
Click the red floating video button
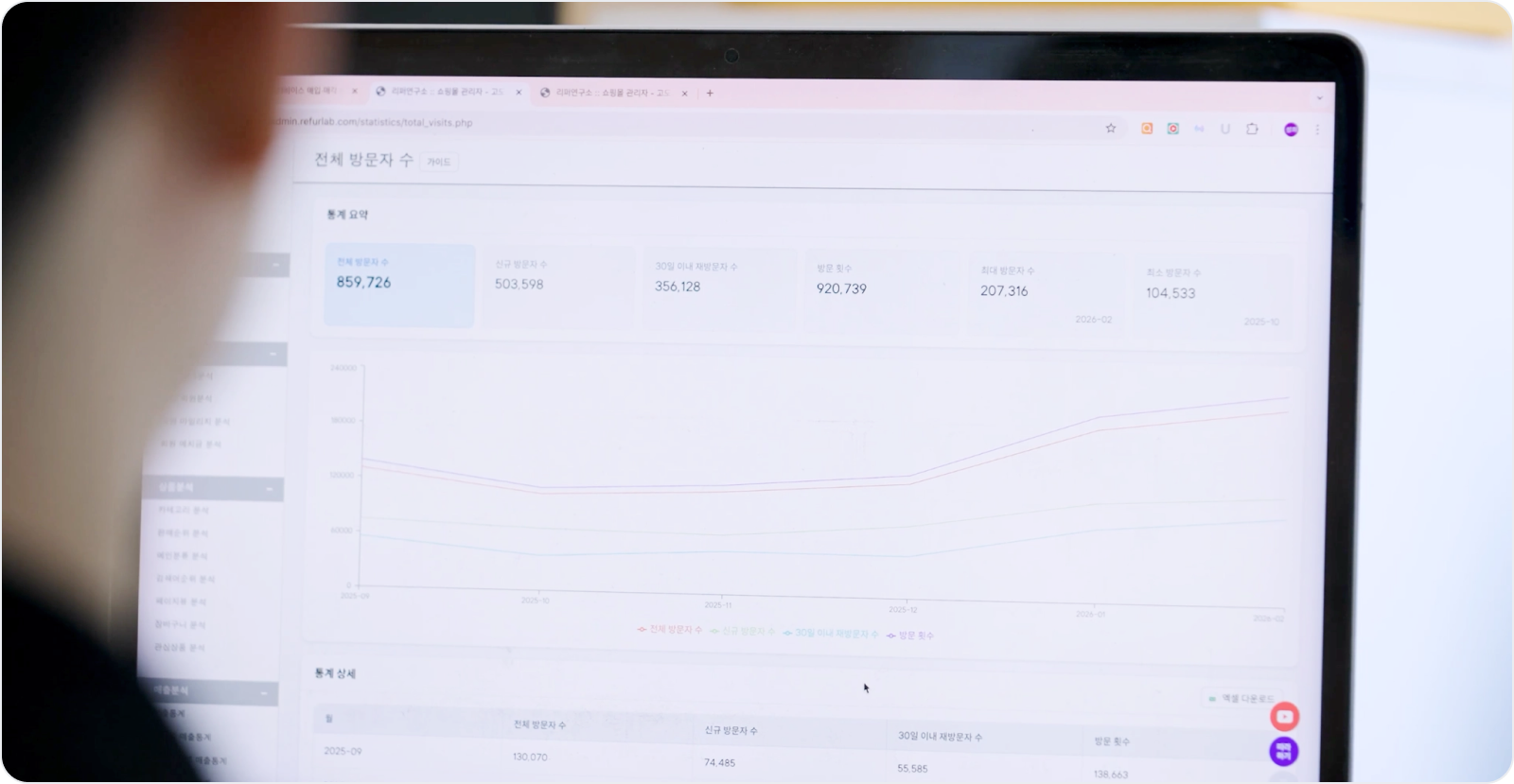coord(1284,716)
